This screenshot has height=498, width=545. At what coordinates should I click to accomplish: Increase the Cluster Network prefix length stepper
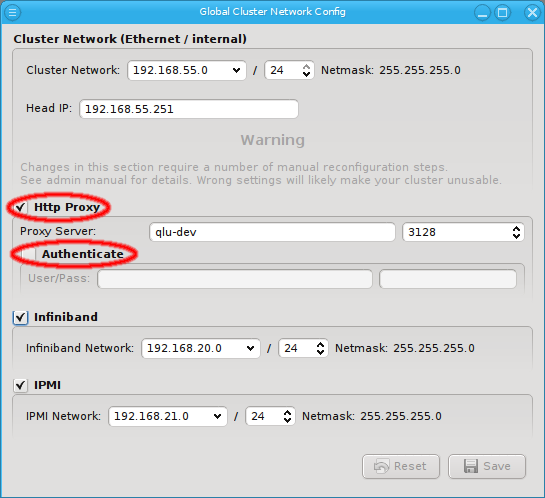click(x=306, y=66)
